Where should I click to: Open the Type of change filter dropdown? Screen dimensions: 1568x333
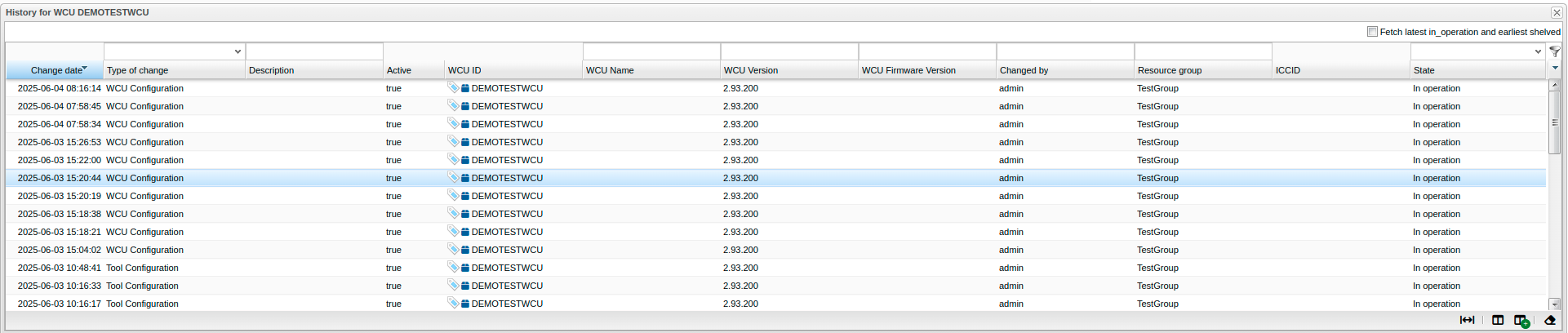pyautogui.click(x=238, y=51)
